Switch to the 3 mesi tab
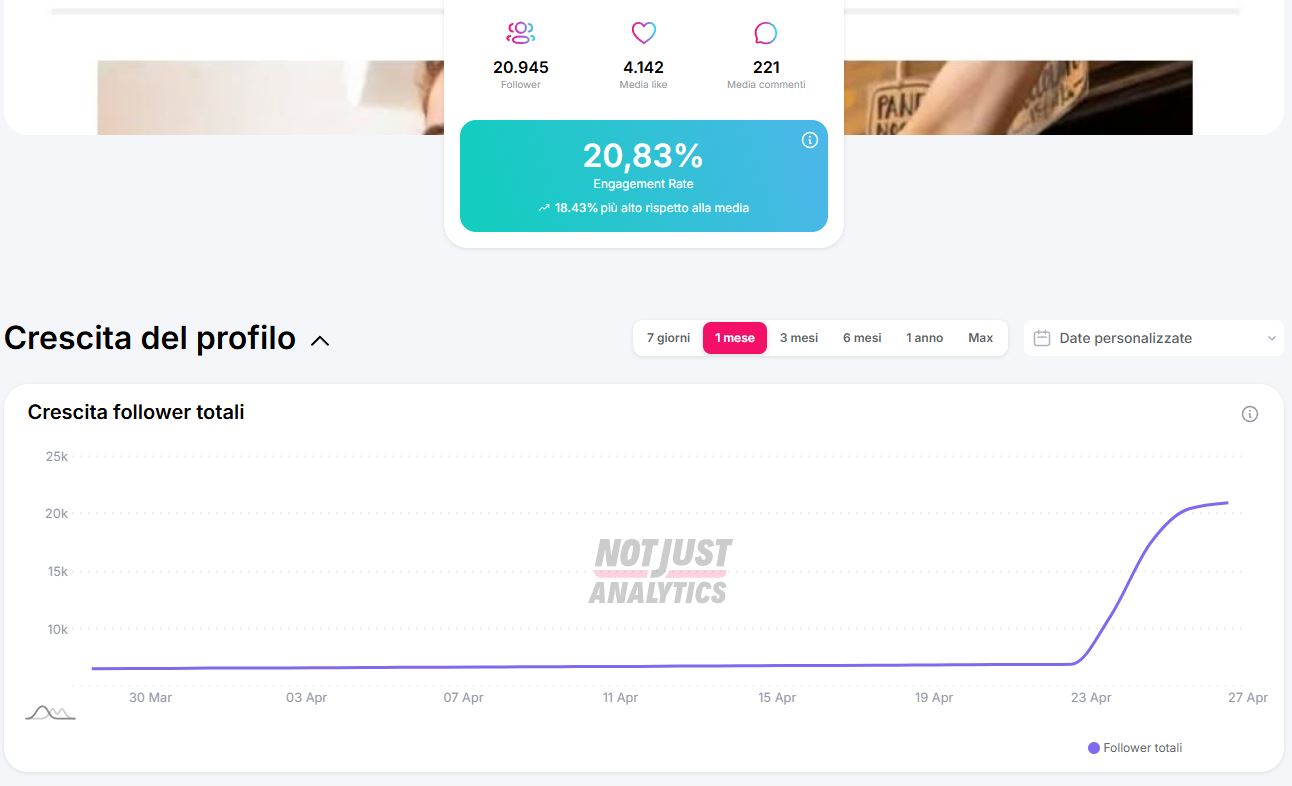 (x=799, y=338)
